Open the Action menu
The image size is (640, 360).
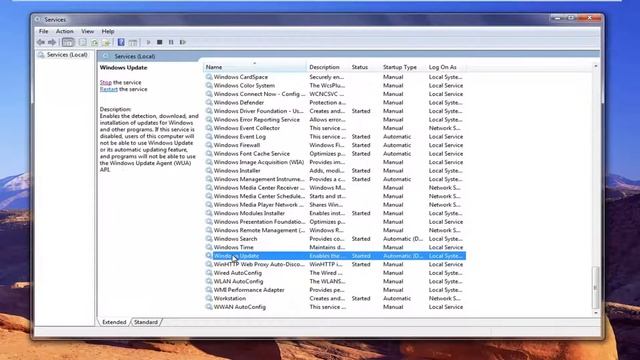(x=64, y=31)
